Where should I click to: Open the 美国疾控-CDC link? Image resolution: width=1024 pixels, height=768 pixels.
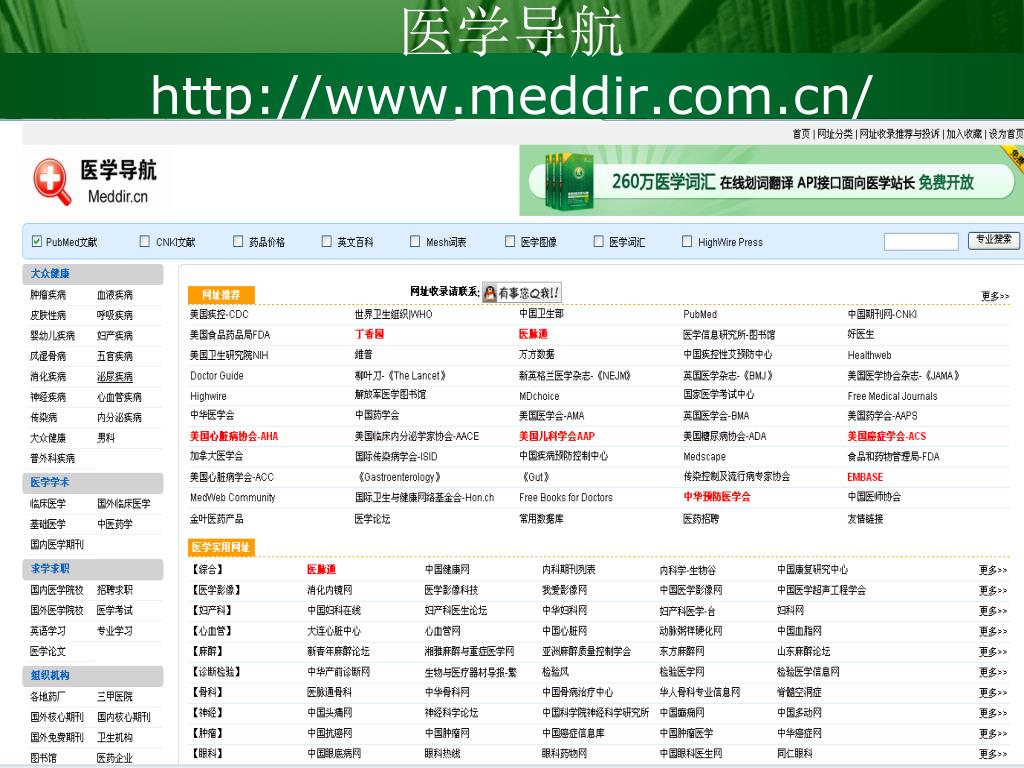(219, 315)
